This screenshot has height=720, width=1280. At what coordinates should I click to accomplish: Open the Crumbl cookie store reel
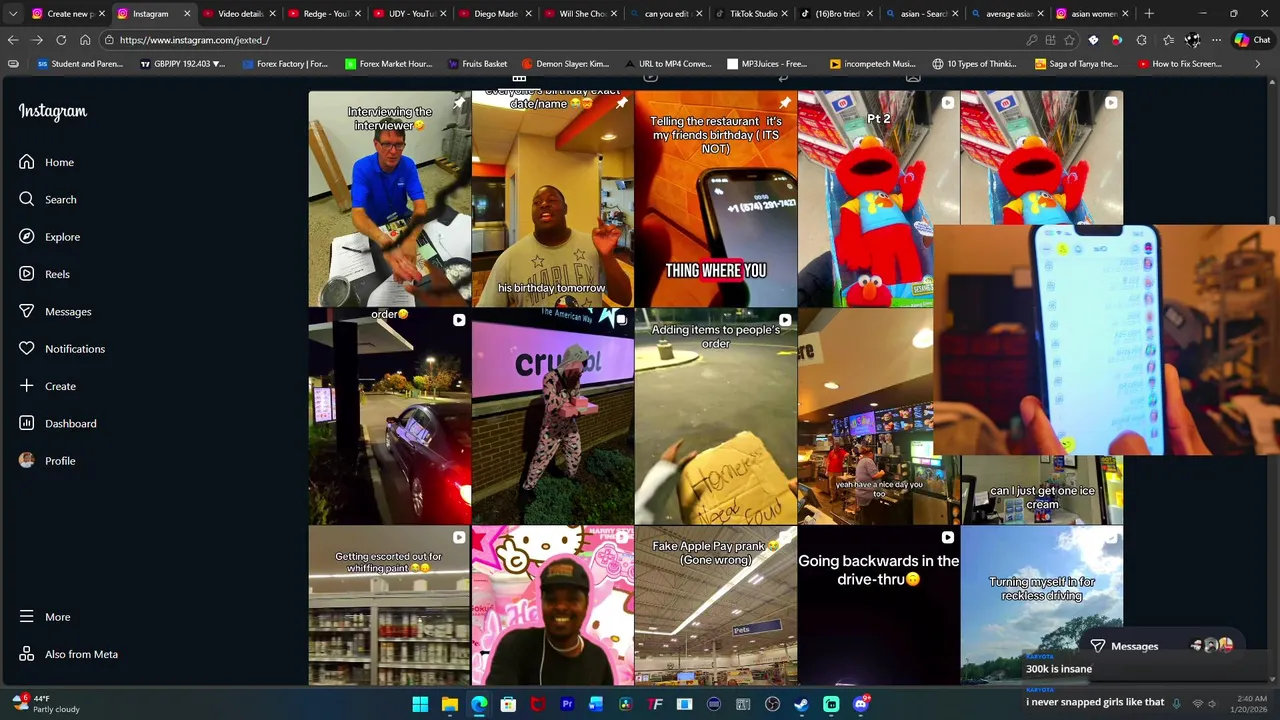(552, 417)
